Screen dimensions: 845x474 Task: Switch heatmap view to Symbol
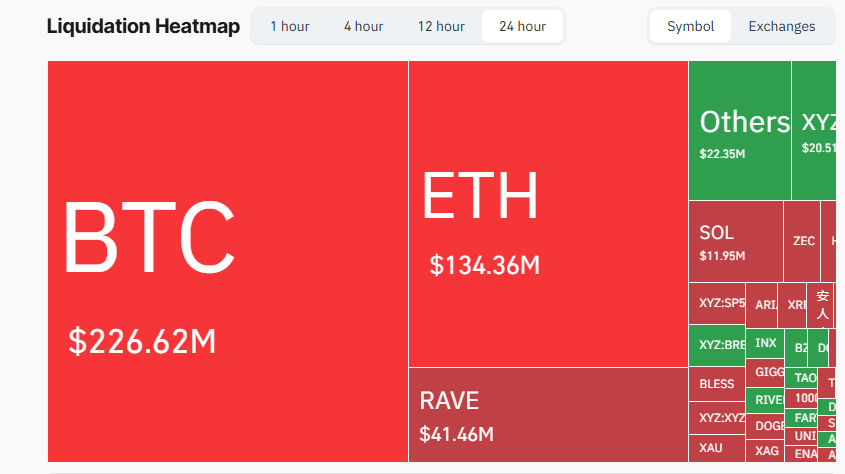(690, 26)
